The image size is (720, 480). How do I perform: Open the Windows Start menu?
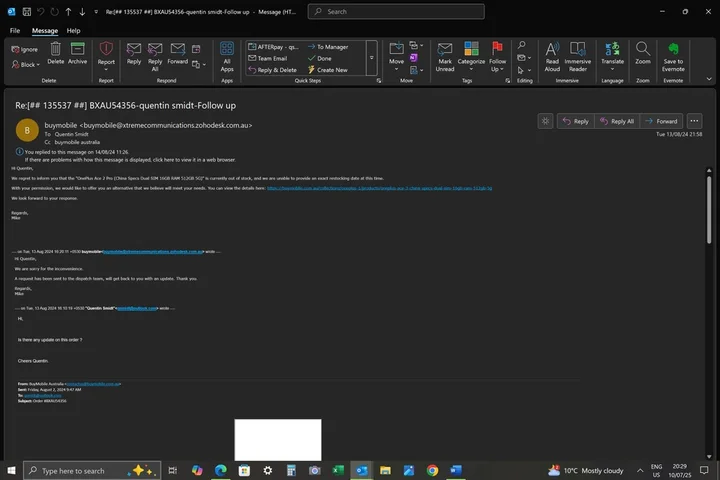[11, 470]
